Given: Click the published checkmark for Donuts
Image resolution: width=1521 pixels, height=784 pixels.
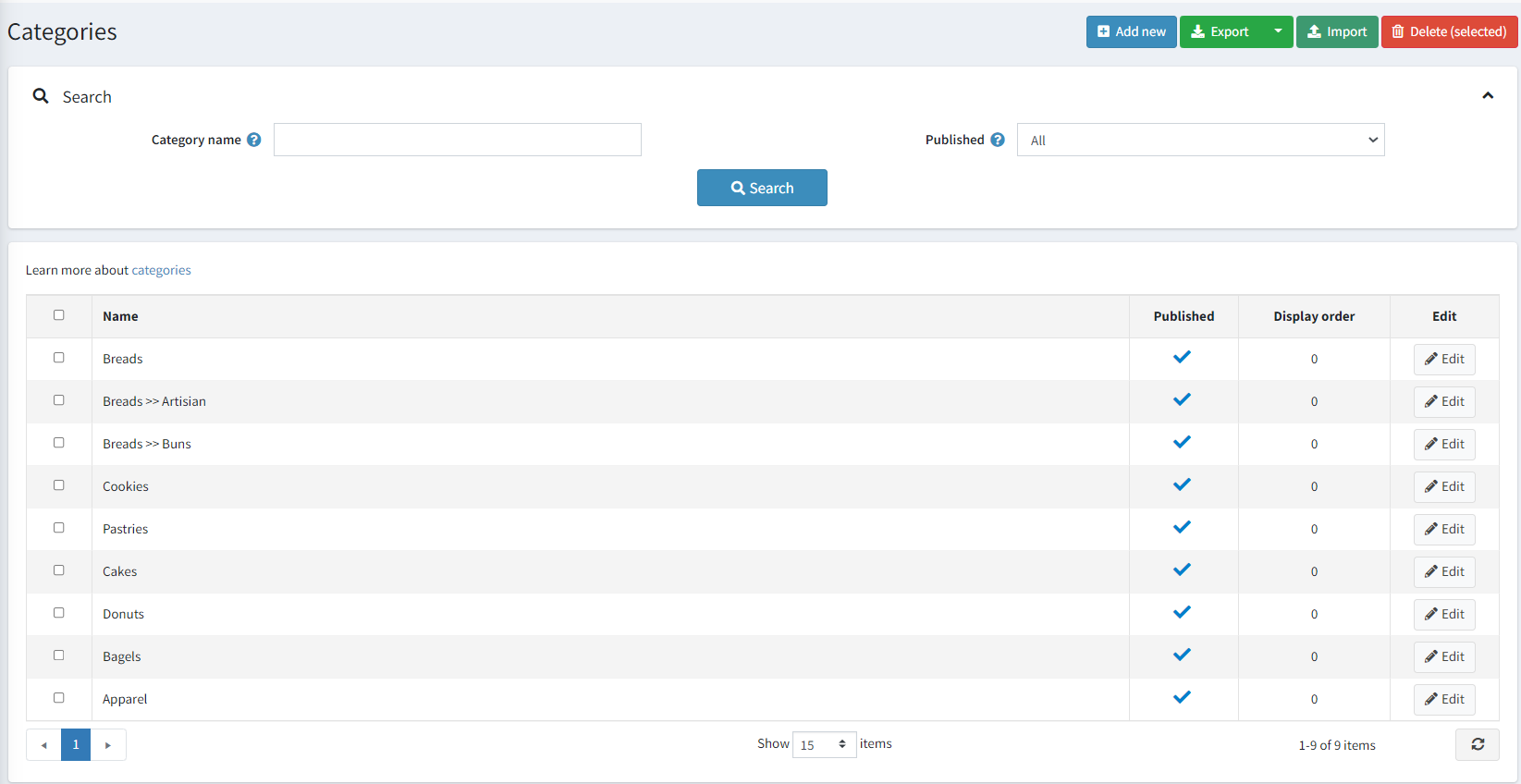Looking at the screenshot, I should pyautogui.click(x=1182, y=613).
